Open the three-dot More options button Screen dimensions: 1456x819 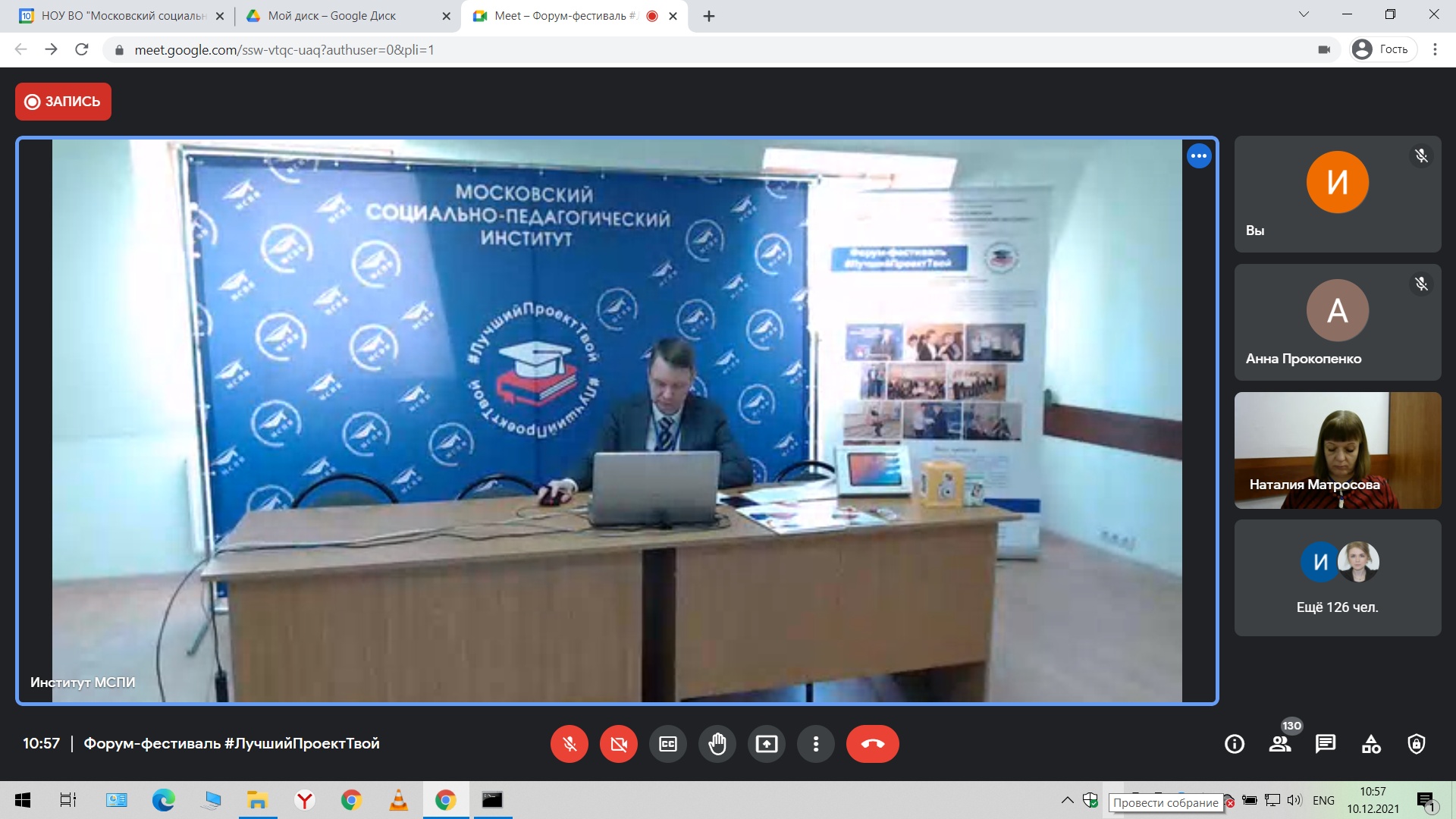pyautogui.click(x=816, y=744)
